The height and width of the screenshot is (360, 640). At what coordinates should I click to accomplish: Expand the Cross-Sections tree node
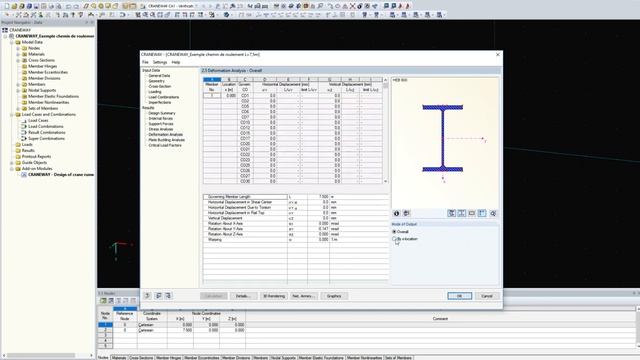(18, 60)
